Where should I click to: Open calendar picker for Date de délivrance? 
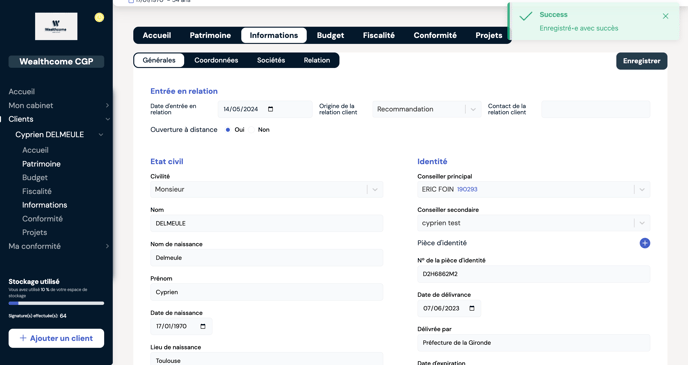click(472, 308)
